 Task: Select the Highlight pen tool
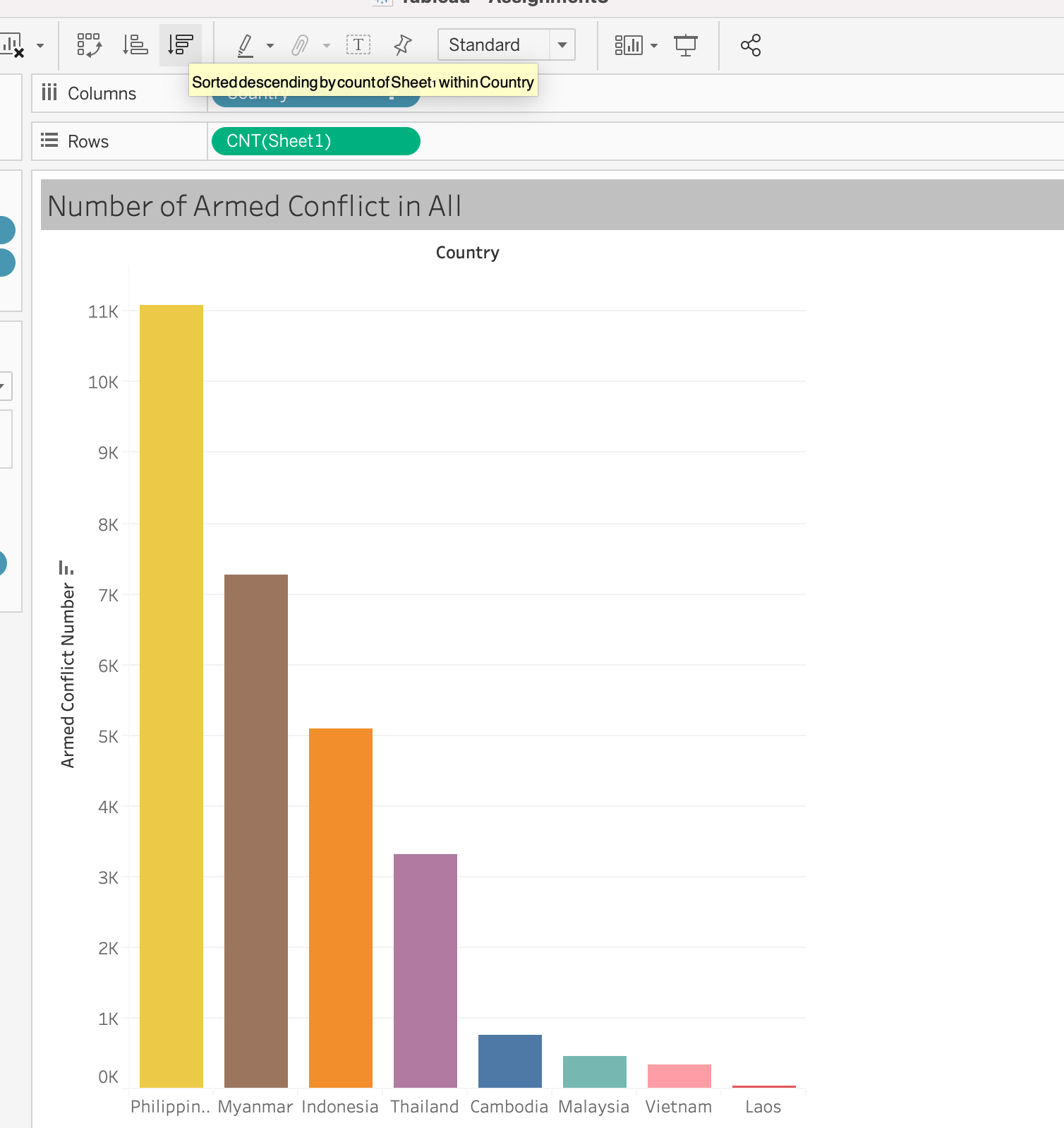(245, 45)
